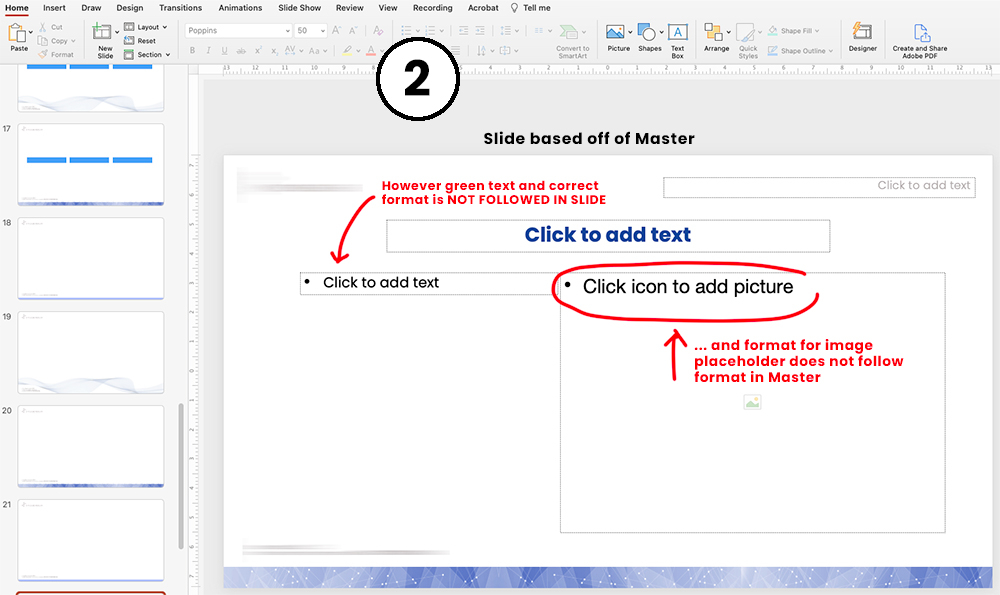Open the Slide Show tab
Screen dimensions: 1000x595
tap(299, 8)
